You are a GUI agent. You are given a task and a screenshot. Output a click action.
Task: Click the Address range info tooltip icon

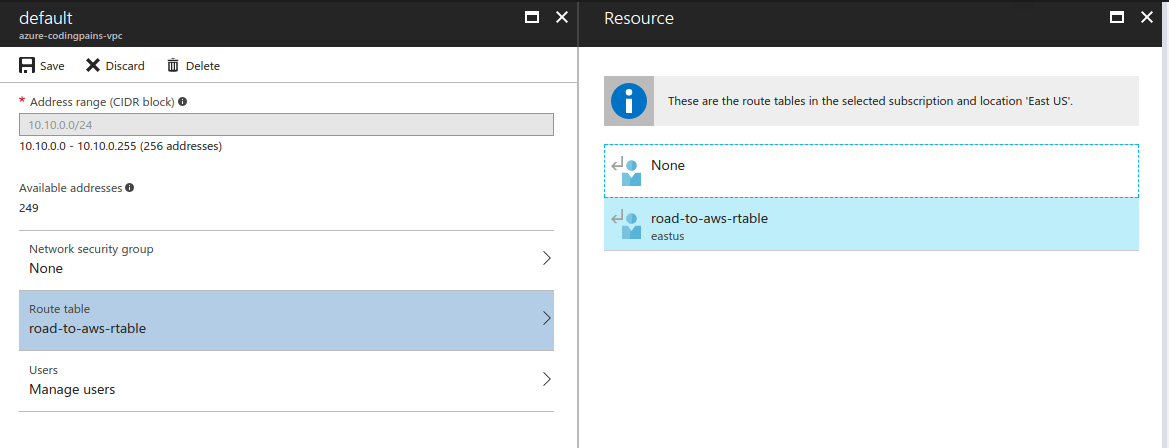pos(183,101)
